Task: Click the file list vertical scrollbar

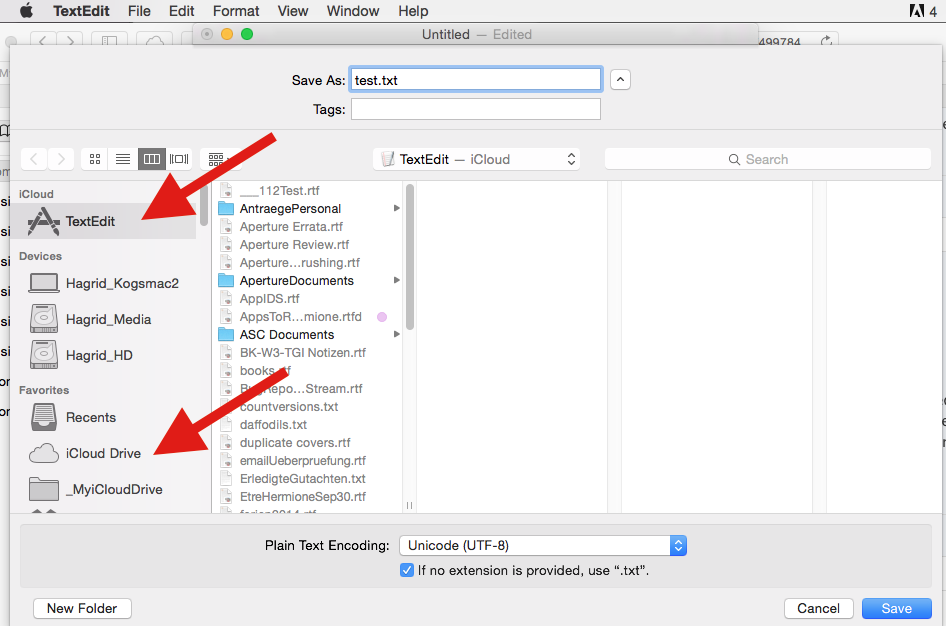Action: (410, 257)
